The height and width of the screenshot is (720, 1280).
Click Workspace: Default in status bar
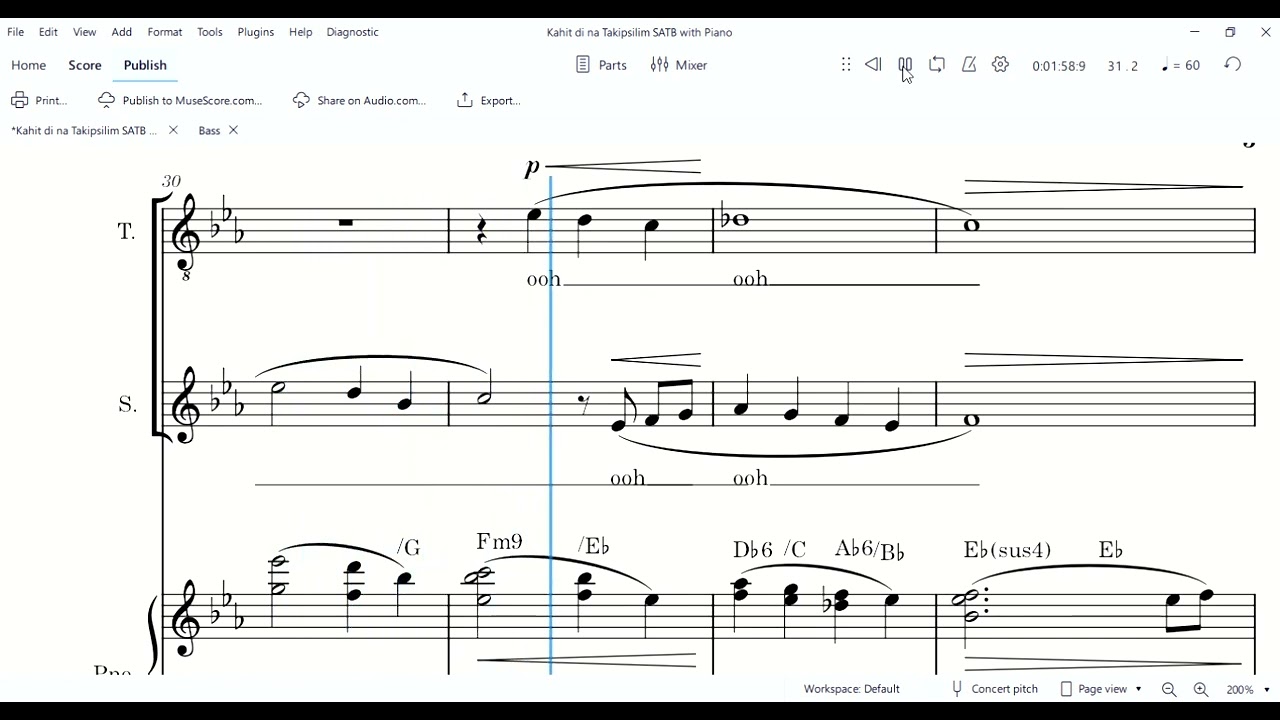pos(852,689)
